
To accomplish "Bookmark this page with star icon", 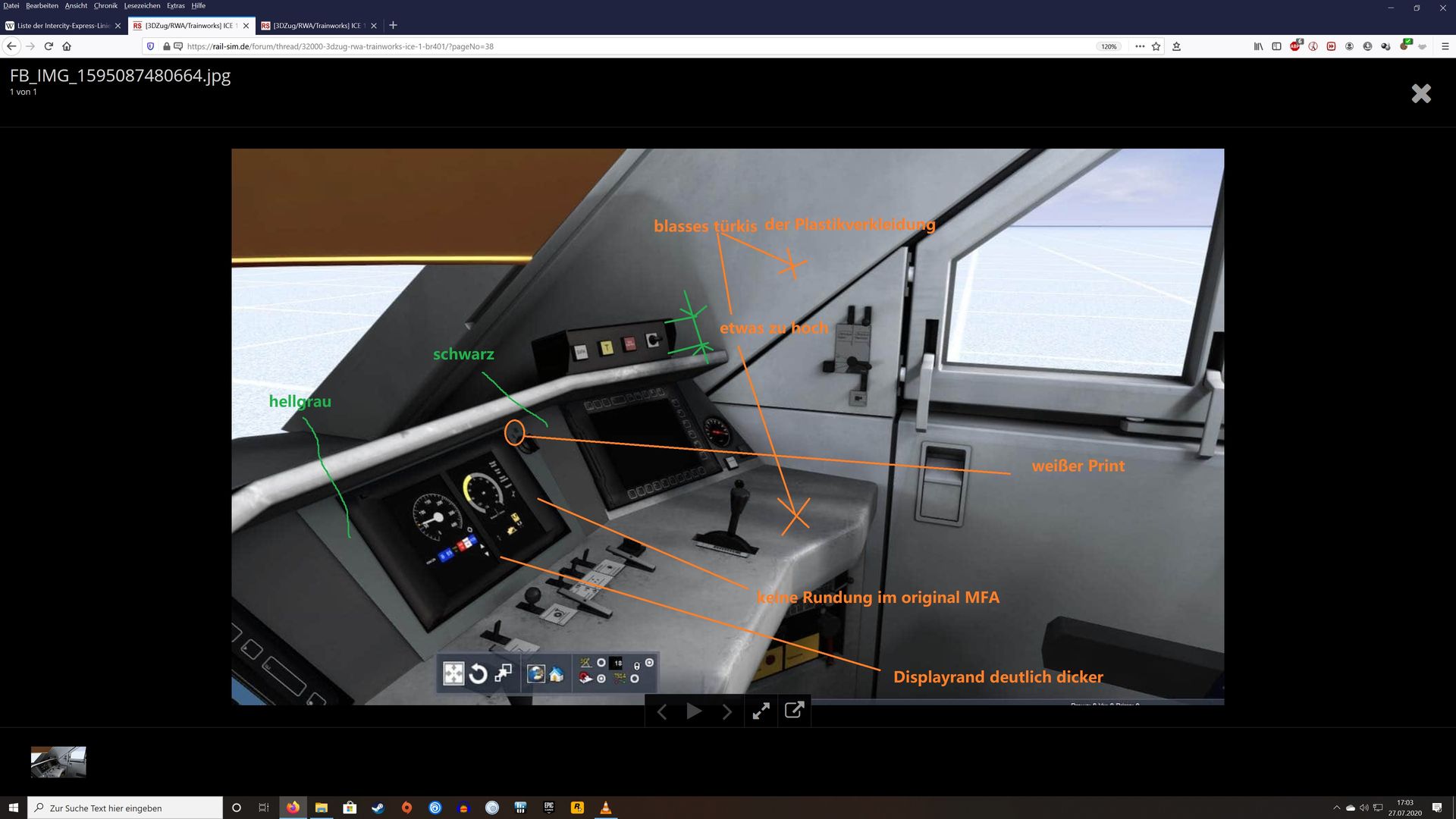I will (1156, 46).
